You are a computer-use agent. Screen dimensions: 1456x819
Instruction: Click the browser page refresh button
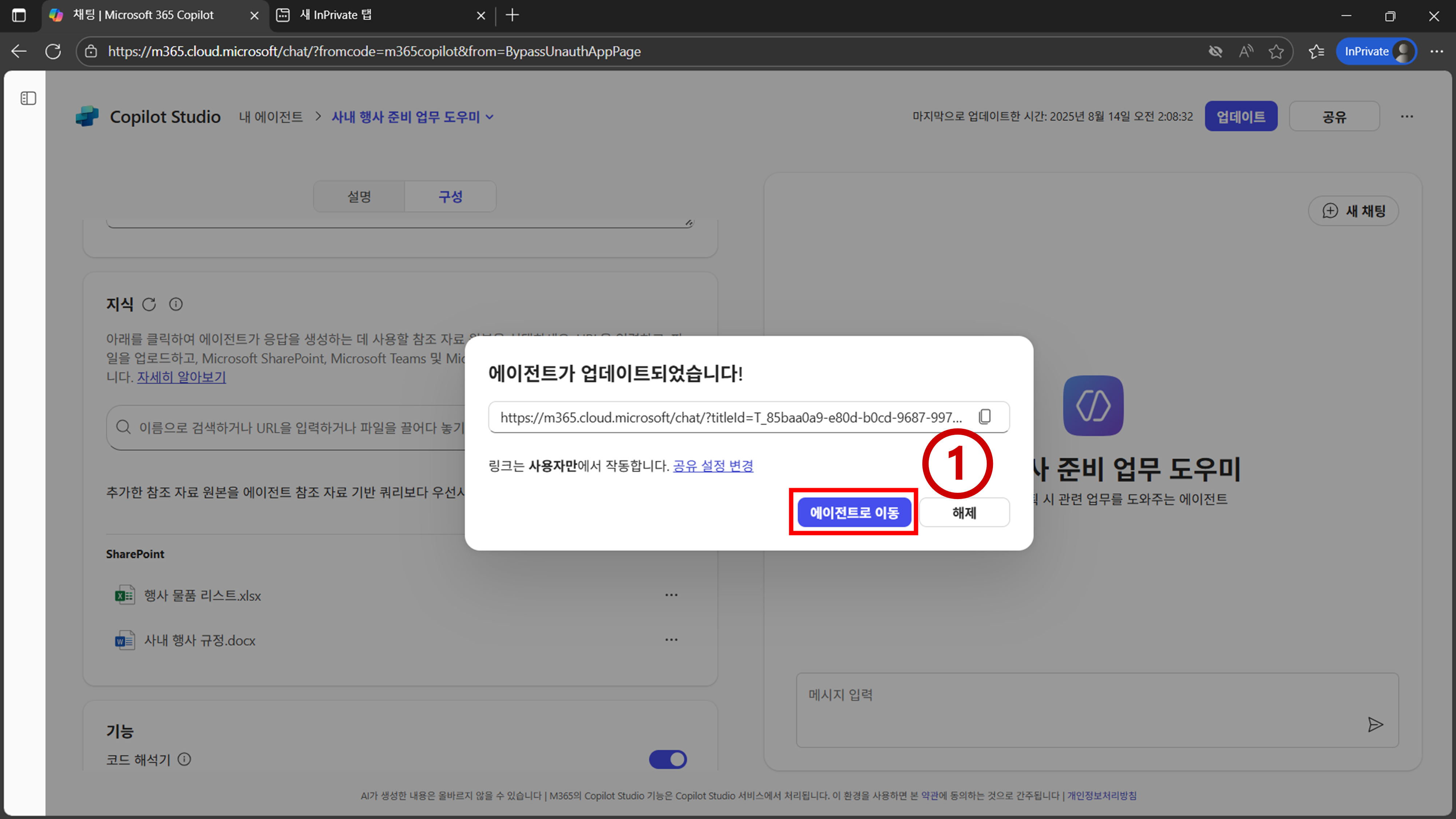53,51
